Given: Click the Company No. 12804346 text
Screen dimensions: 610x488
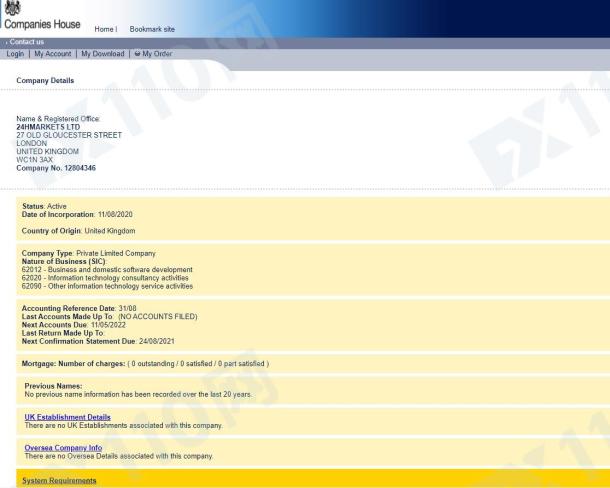Looking at the screenshot, I should coord(56,168).
